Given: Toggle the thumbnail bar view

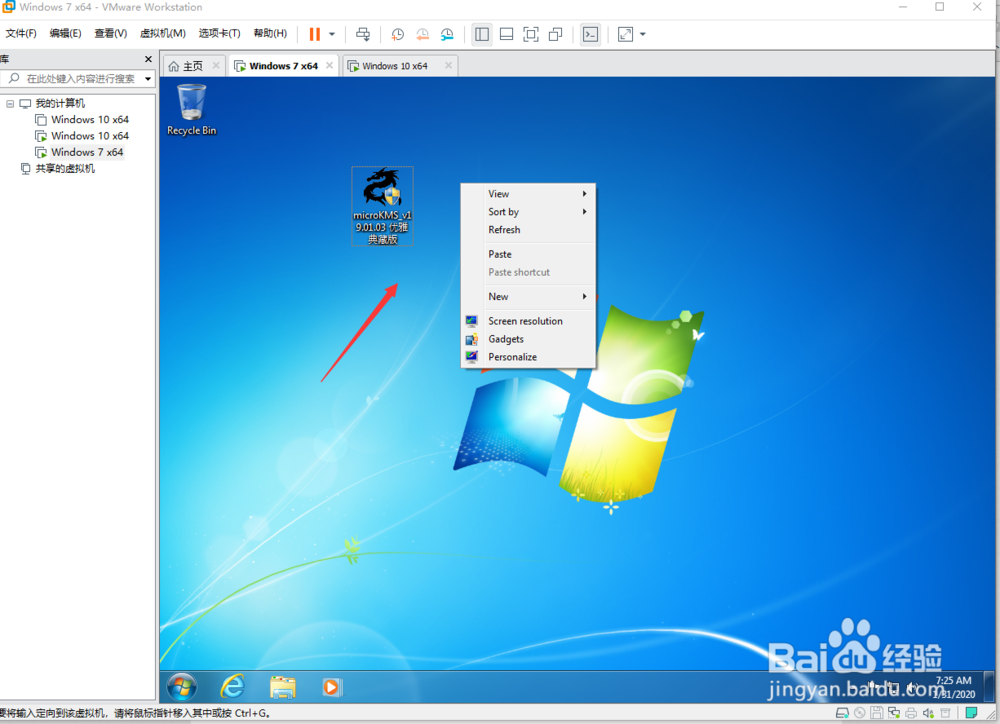Looking at the screenshot, I should pyautogui.click(x=506, y=34).
